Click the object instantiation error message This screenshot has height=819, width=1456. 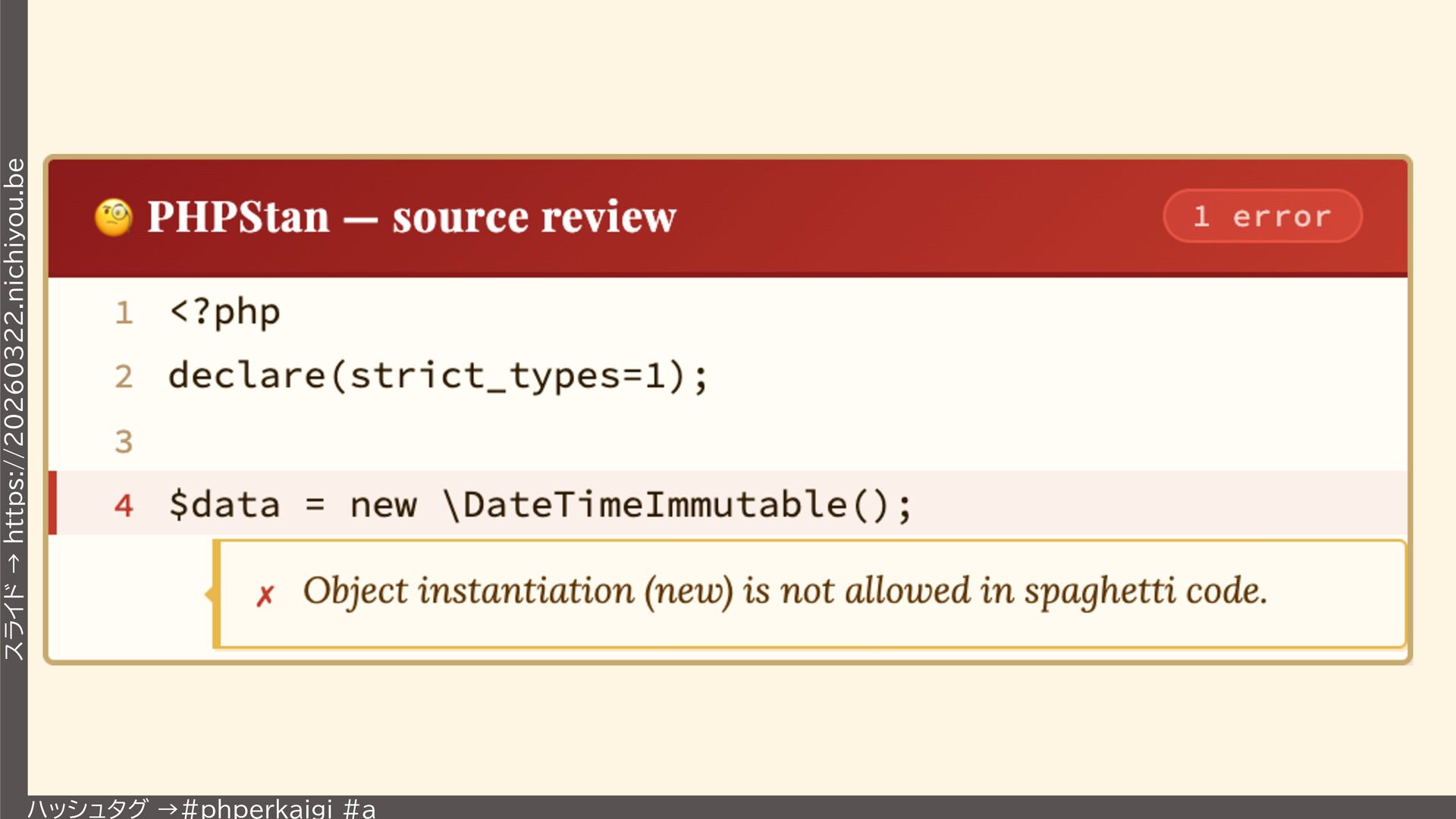pyautogui.click(x=784, y=591)
